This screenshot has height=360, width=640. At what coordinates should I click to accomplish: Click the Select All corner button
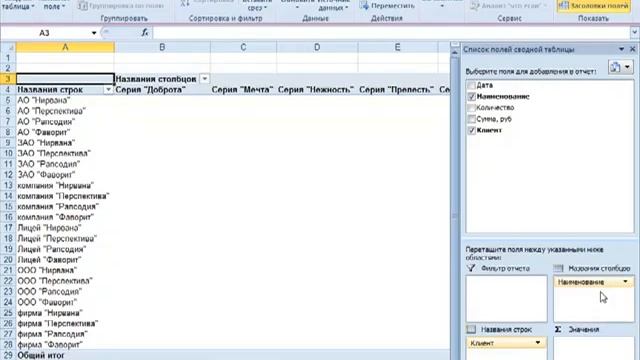click(x=8, y=47)
